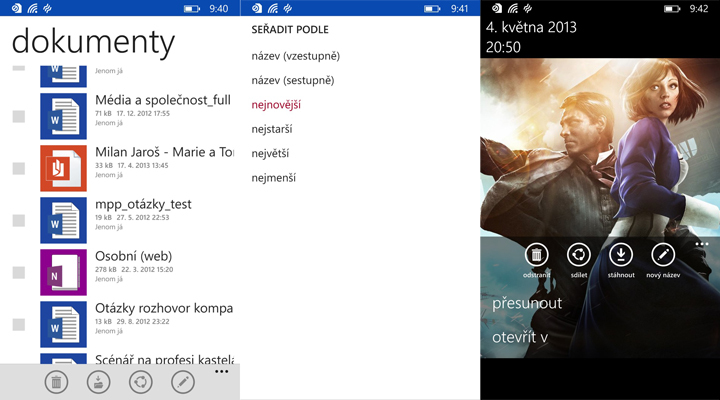The height and width of the screenshot is (400, 720).
Task: Tap přesunout in the photo menu
Action: click(527, 304)
